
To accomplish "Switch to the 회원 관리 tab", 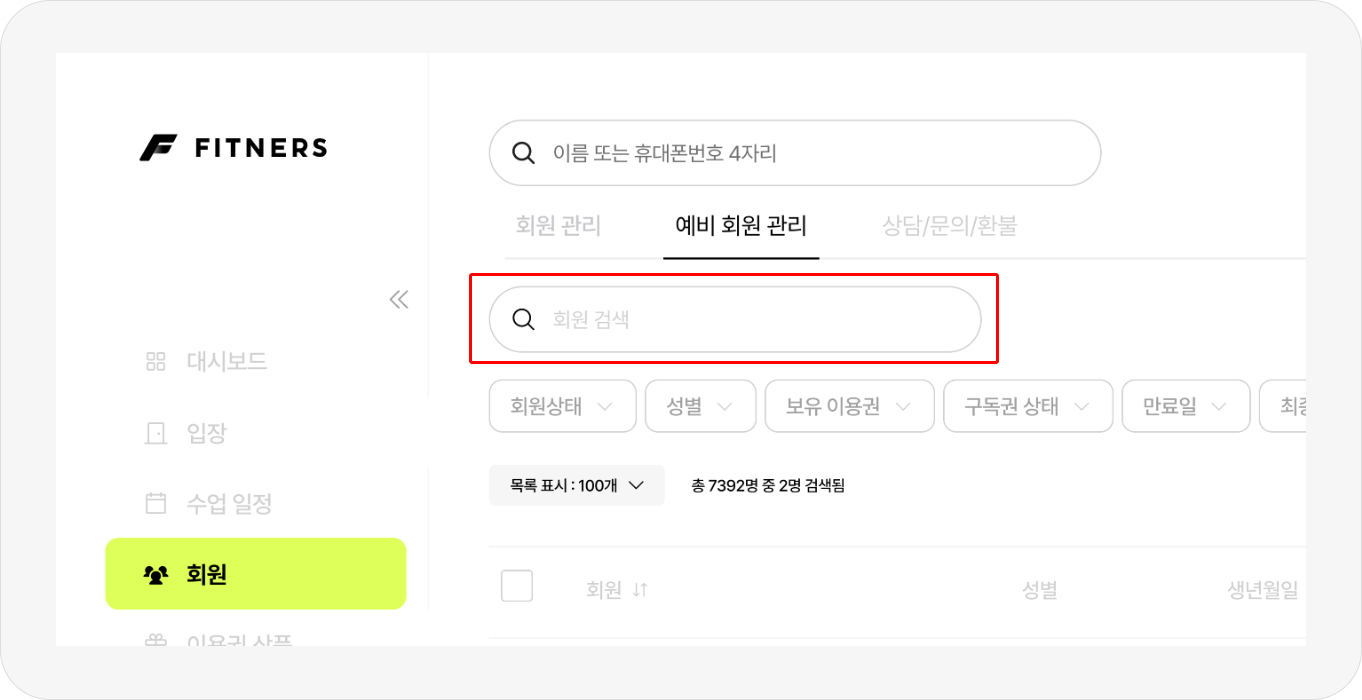I will click(x=558, y=226).
